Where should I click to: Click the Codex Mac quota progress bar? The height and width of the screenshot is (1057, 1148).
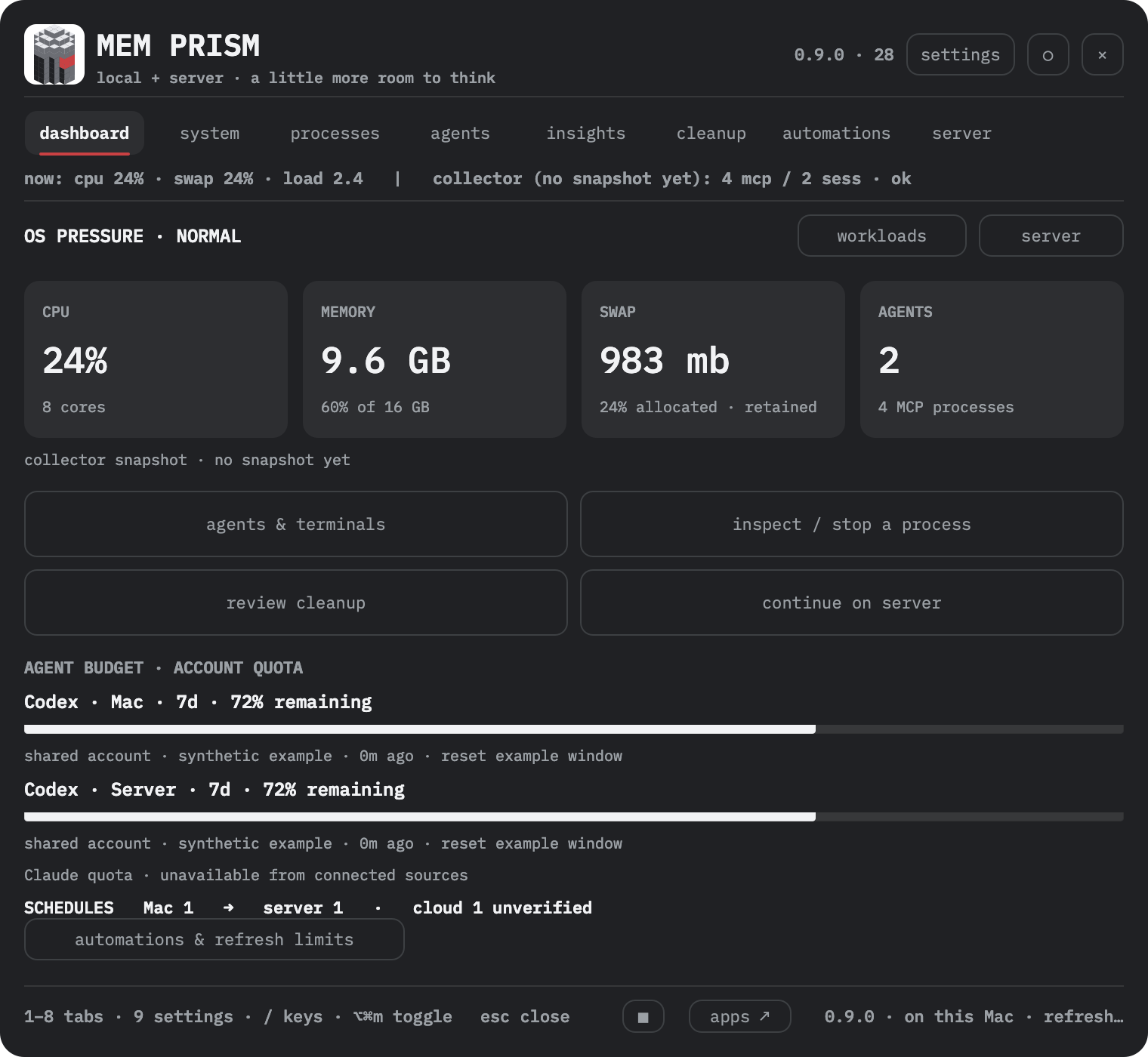tap(574, 729)
